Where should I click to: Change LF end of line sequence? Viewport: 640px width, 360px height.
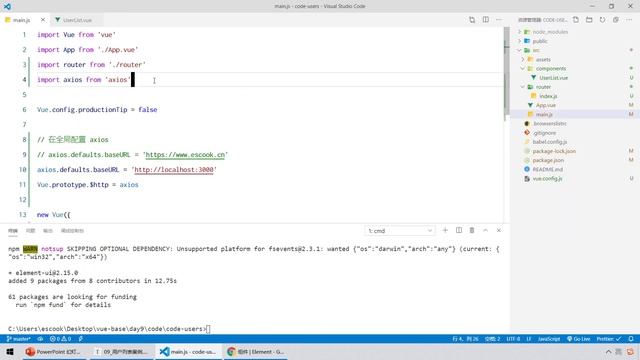[529, 339]
